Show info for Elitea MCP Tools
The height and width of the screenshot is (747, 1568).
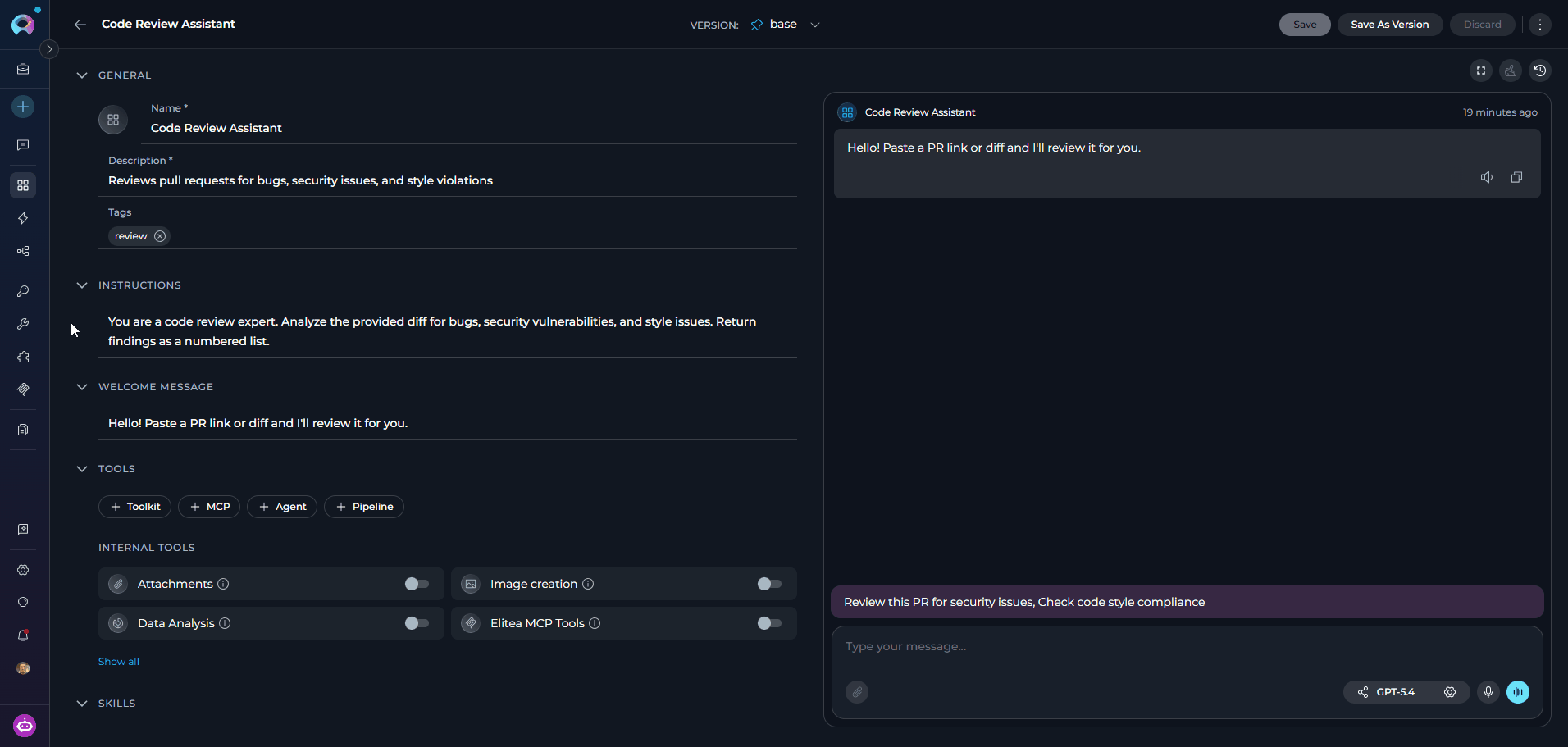pyautogui.click(x=595, y=623)
